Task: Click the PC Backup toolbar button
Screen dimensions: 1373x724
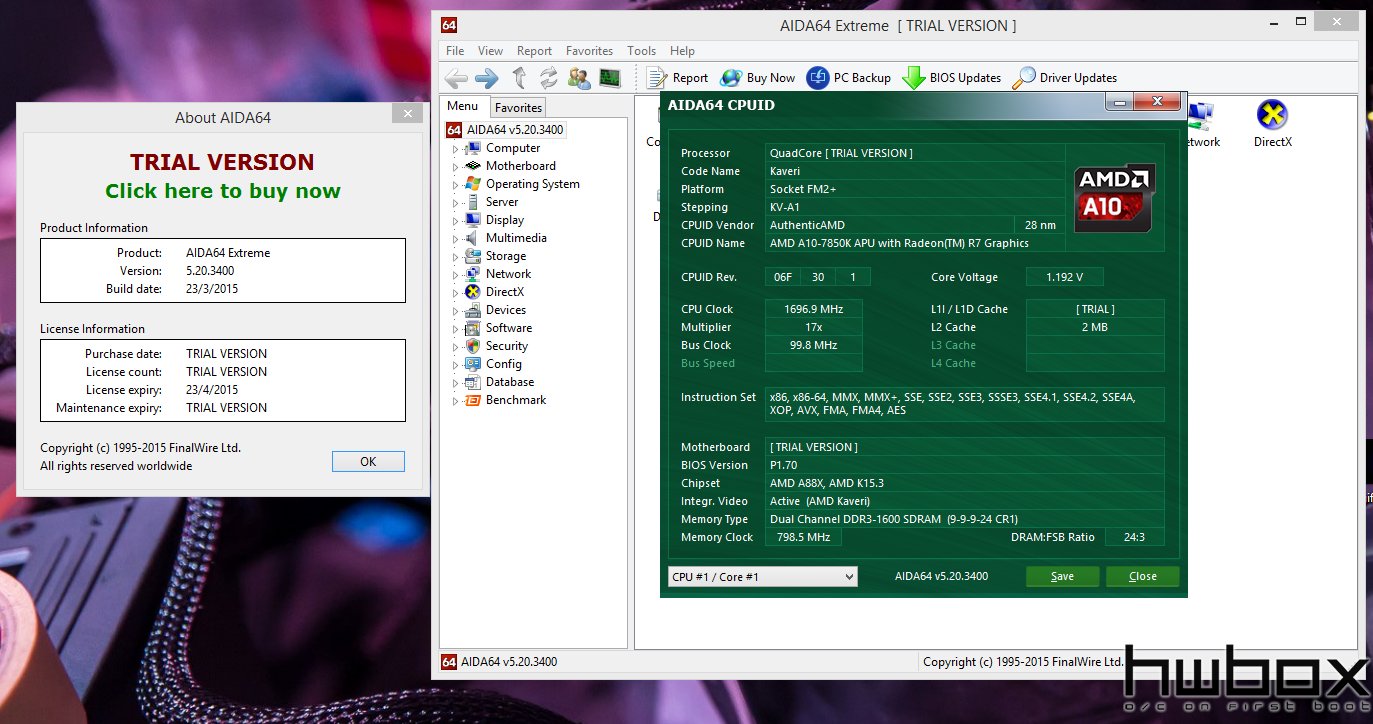Action: coord(849,78)
